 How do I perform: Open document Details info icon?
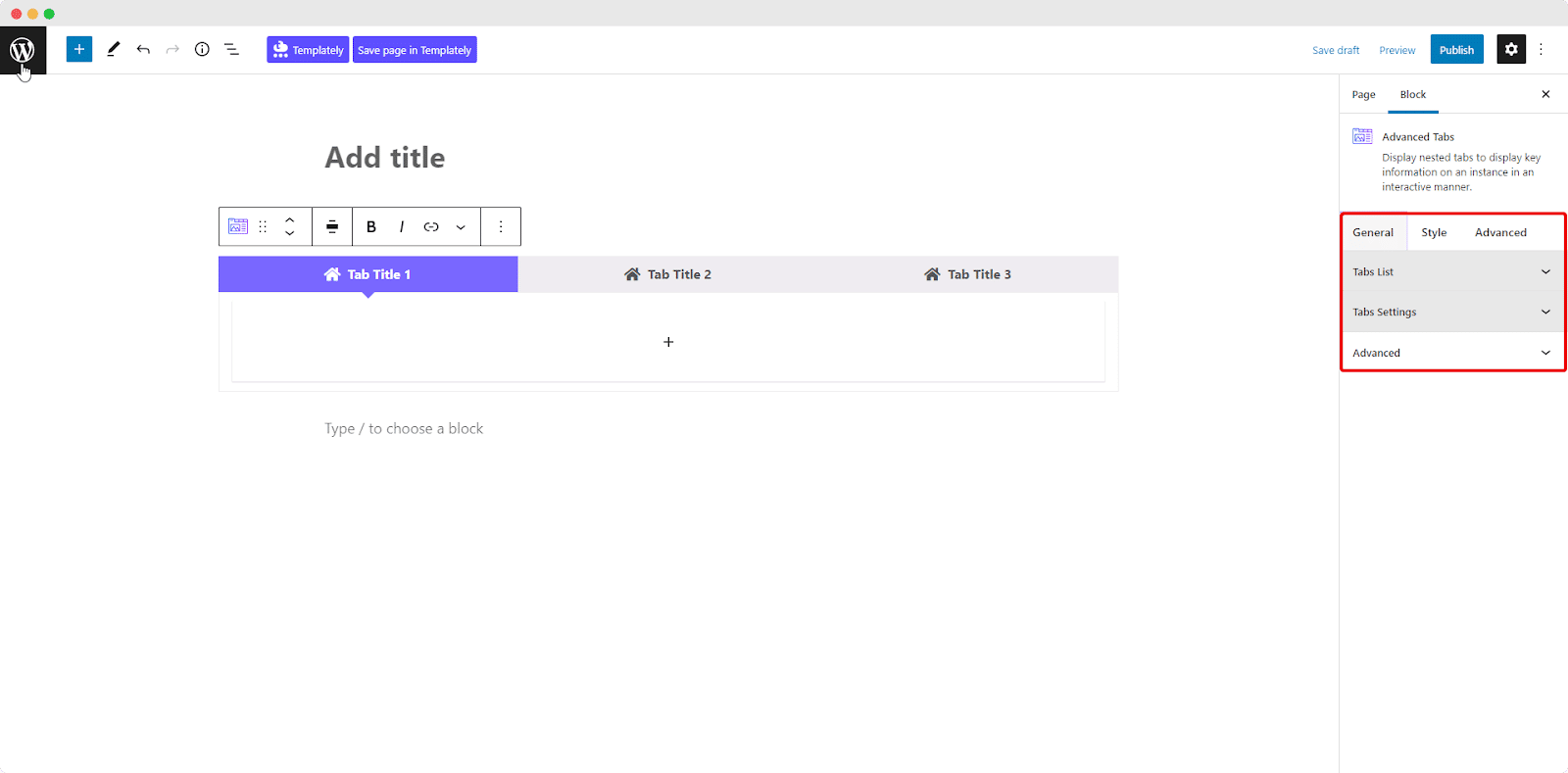[x=202, y=49]
